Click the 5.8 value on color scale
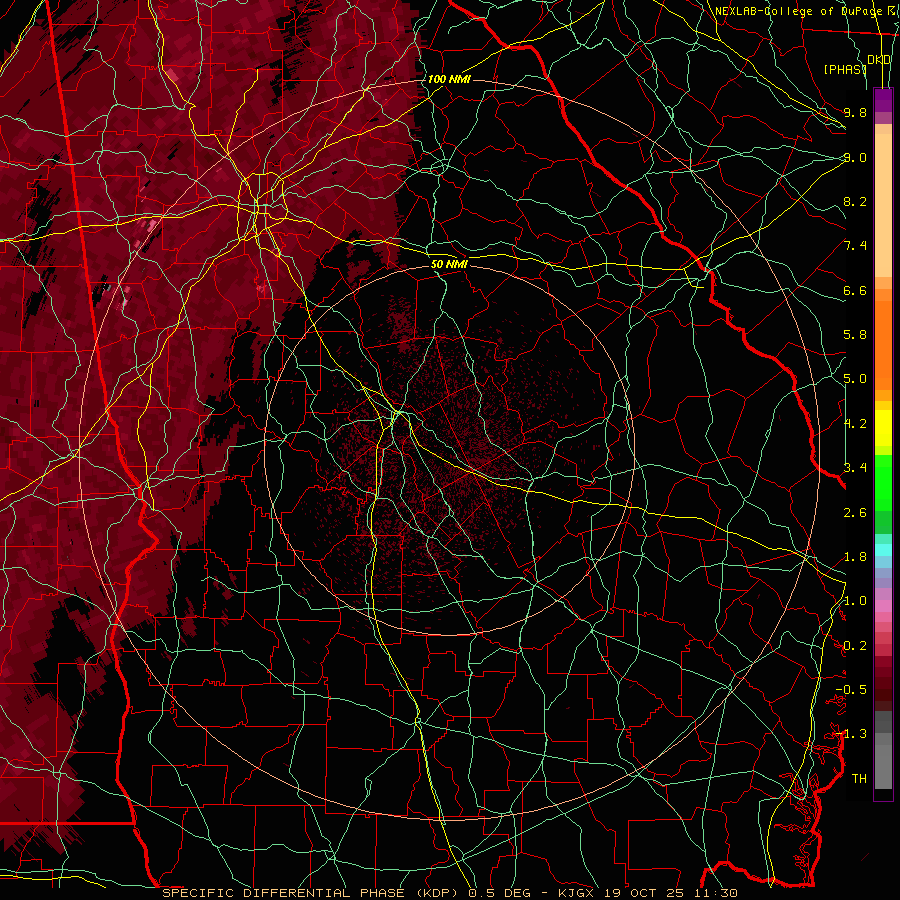The image size is (900, 900). (x=855, y=335)
